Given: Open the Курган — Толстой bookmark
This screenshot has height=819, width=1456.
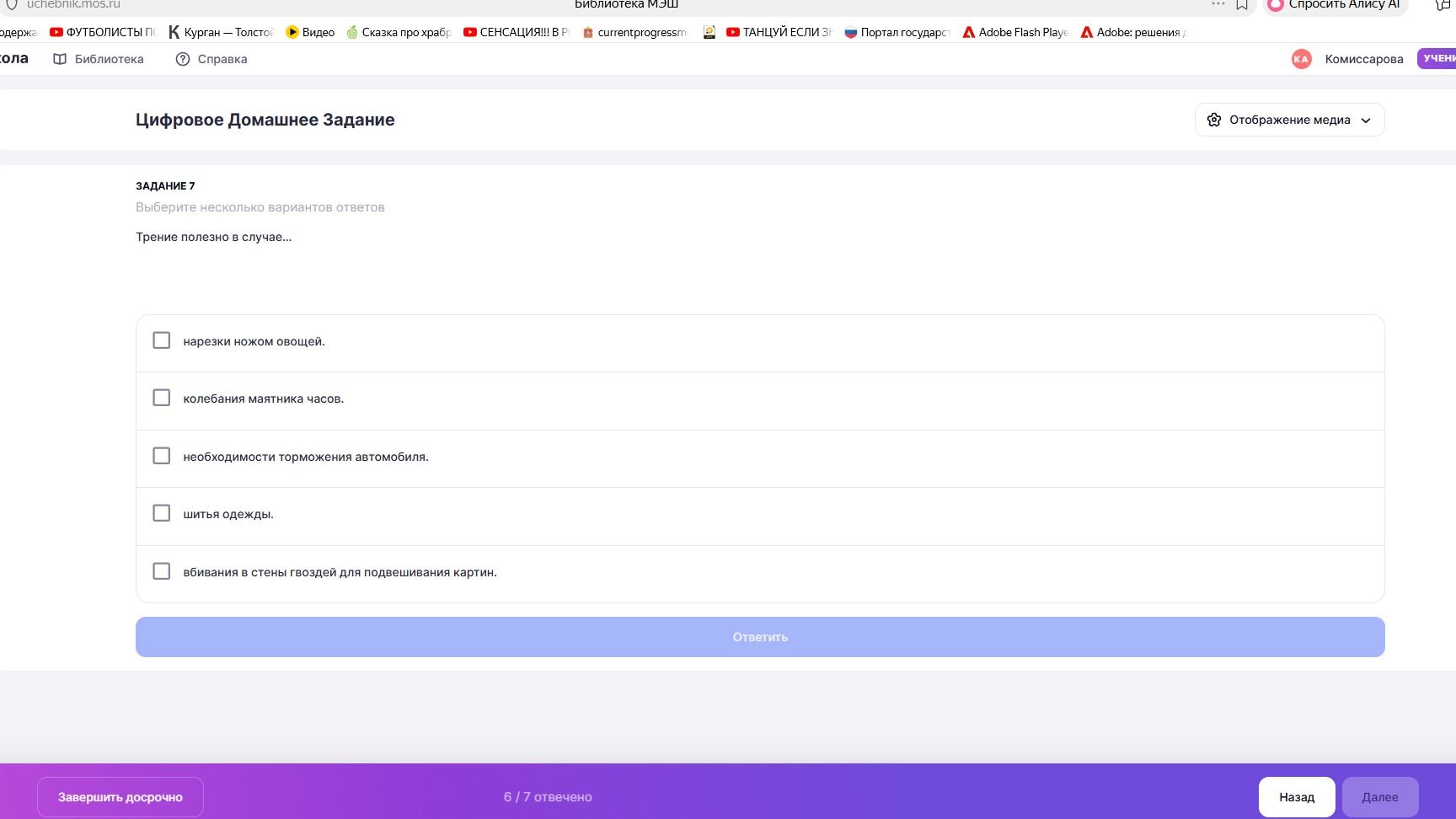Looking at the screenshot, I should tap(221, 32).
